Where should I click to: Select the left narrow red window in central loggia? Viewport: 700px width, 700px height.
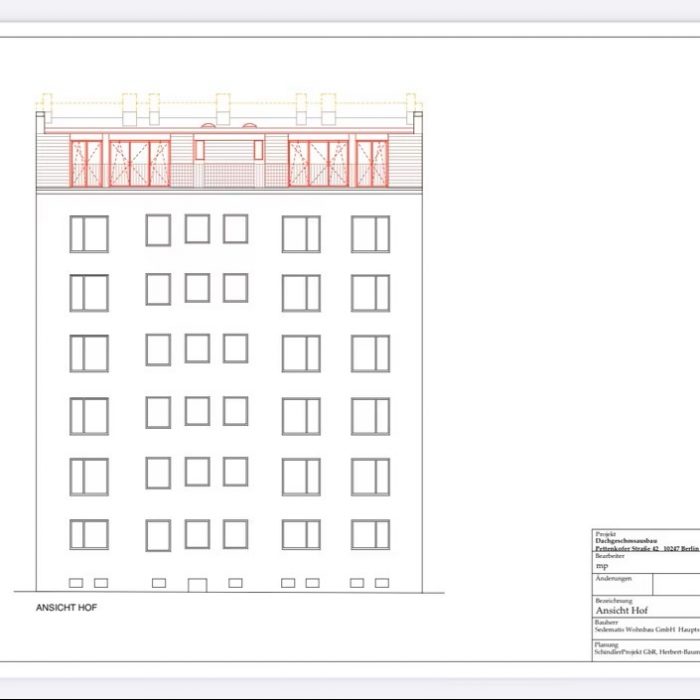pyautogui.click(x=199, y=150)
